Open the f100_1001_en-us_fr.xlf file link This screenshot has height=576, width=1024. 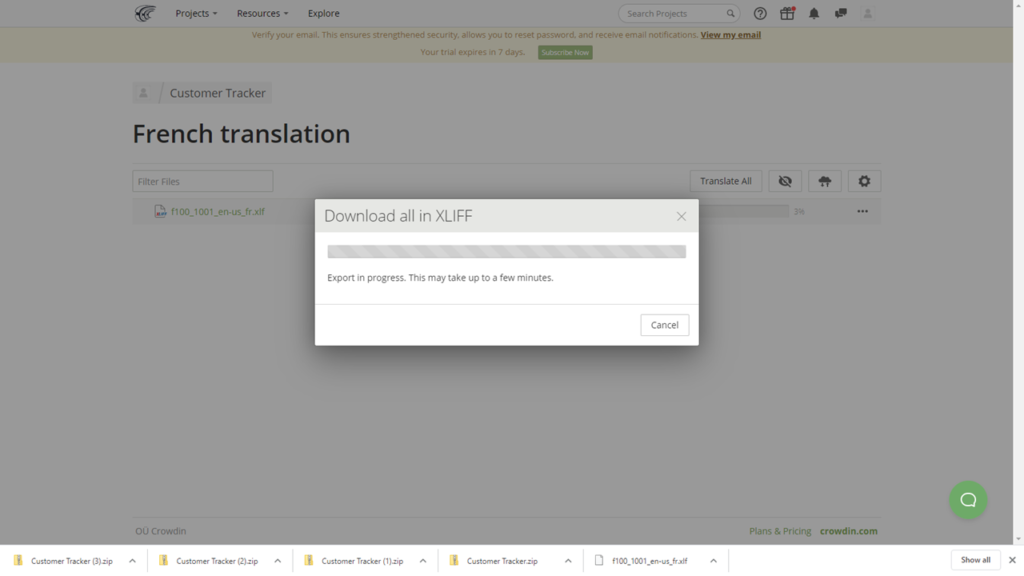217,211
